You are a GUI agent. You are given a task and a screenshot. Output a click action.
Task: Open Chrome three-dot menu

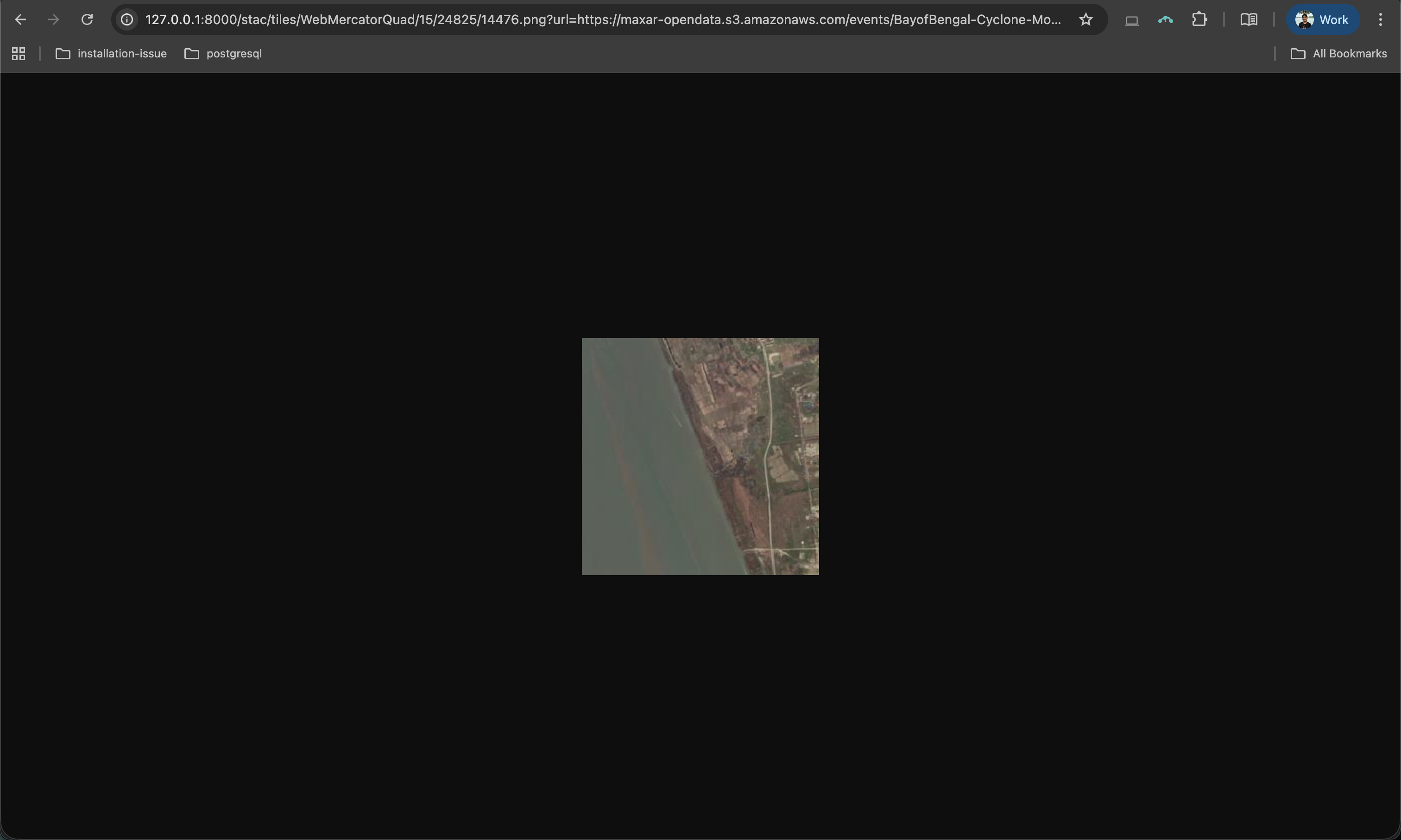(1380, 20)
